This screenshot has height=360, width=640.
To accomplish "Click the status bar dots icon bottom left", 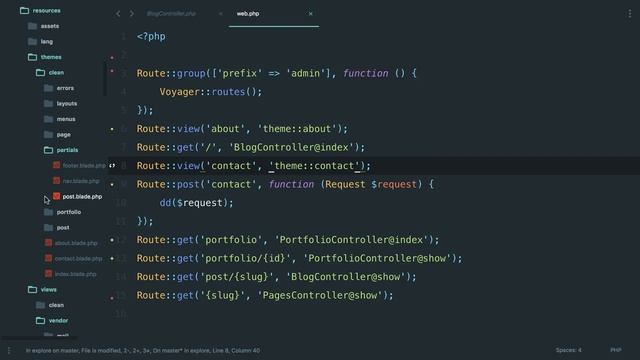I will tap(9, 350).
